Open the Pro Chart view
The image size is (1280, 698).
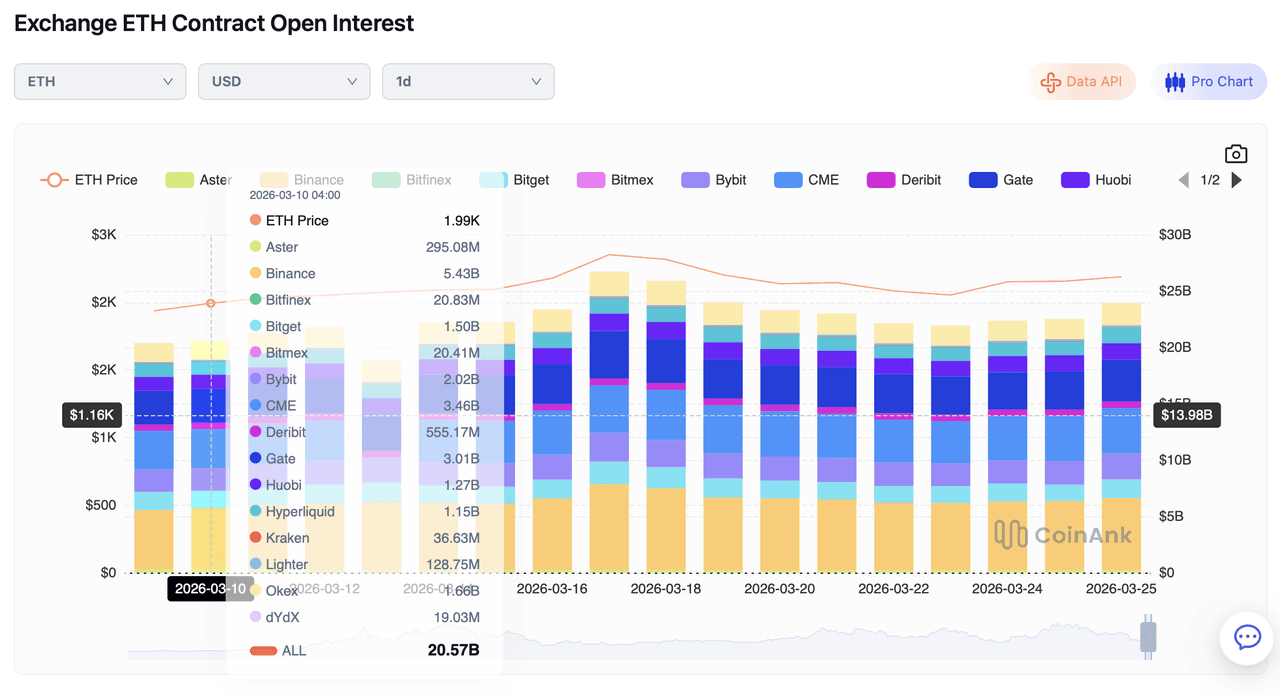[1210, 82]
